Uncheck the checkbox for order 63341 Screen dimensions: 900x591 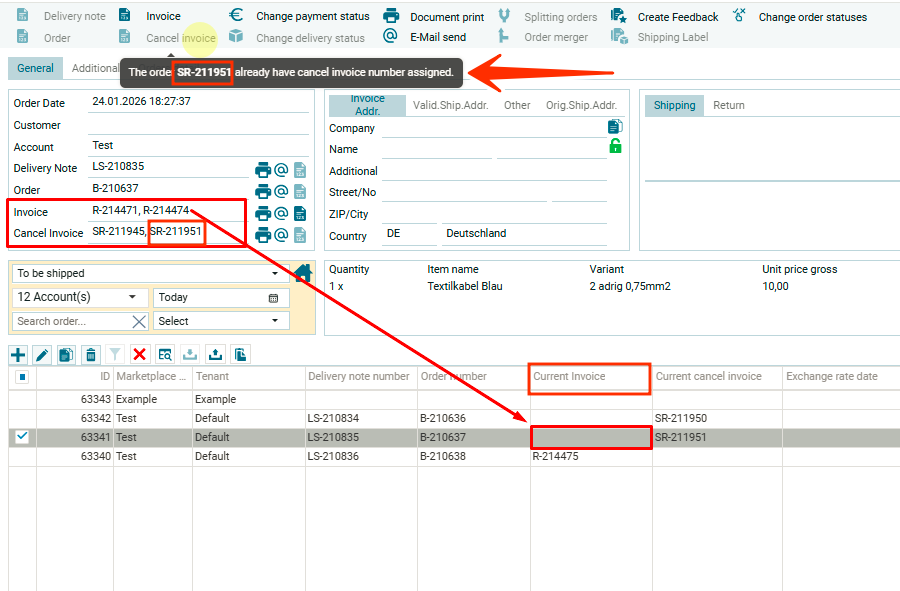(22, 437)
